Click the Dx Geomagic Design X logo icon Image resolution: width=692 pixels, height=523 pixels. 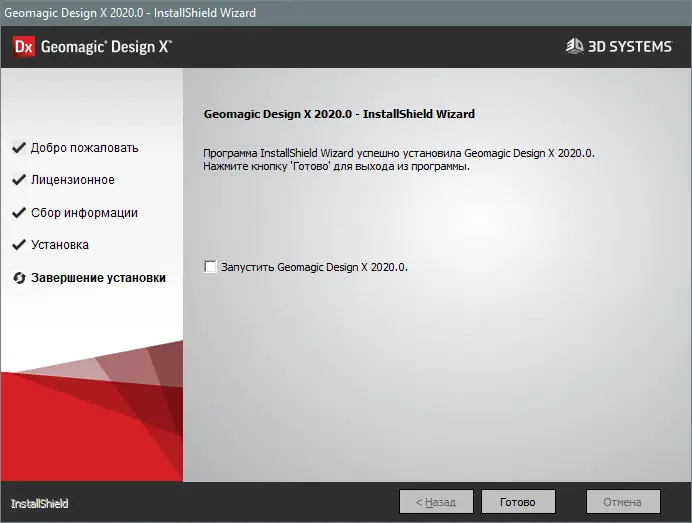[24, 46]
